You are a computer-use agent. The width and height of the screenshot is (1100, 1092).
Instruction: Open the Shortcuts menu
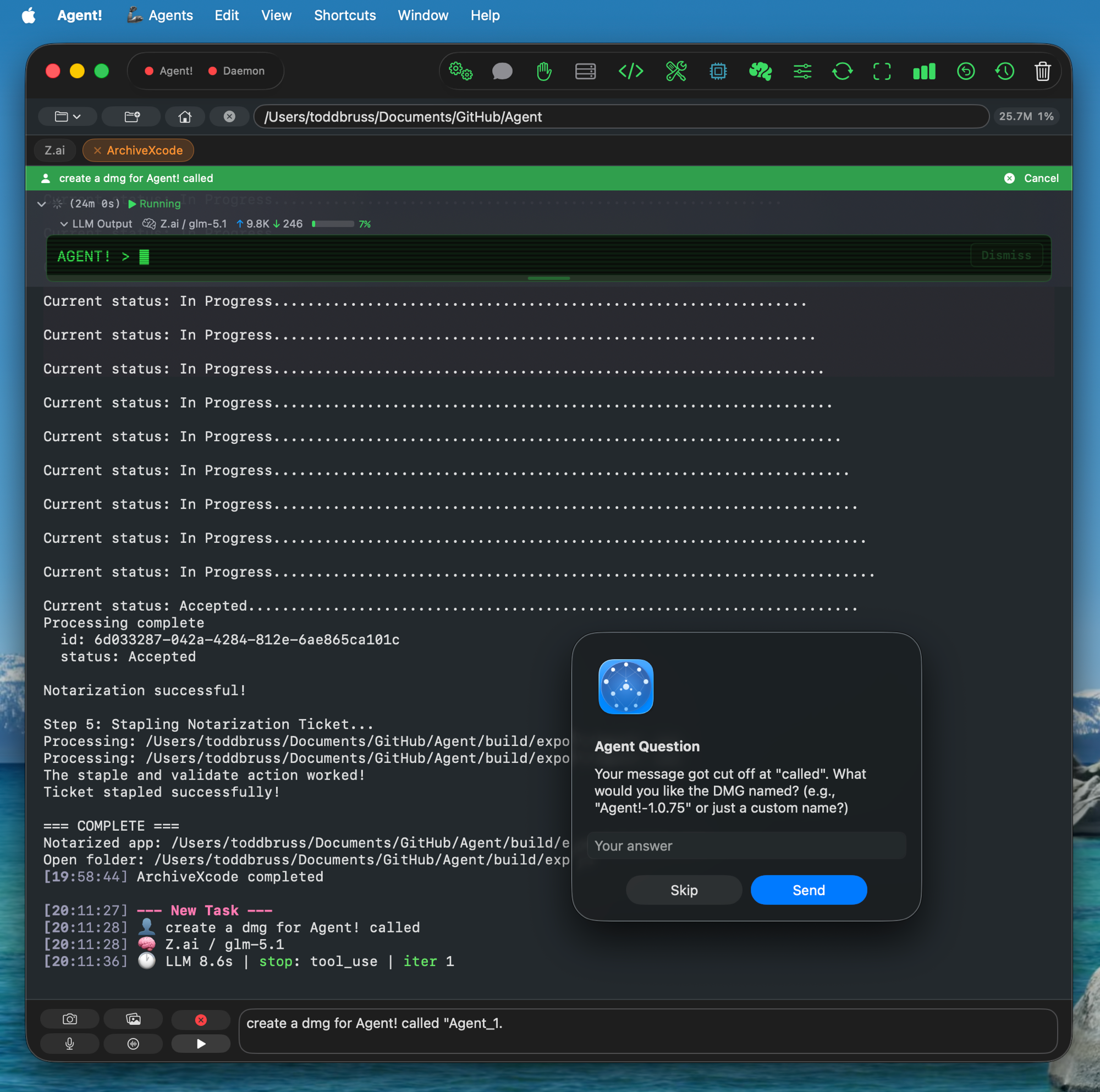tap(344, 15)
